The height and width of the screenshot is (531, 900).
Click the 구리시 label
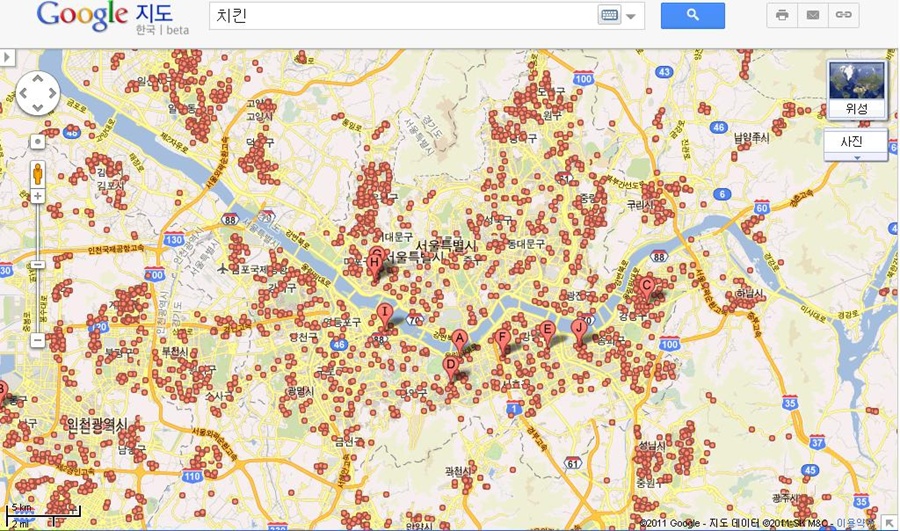point(638,204)
